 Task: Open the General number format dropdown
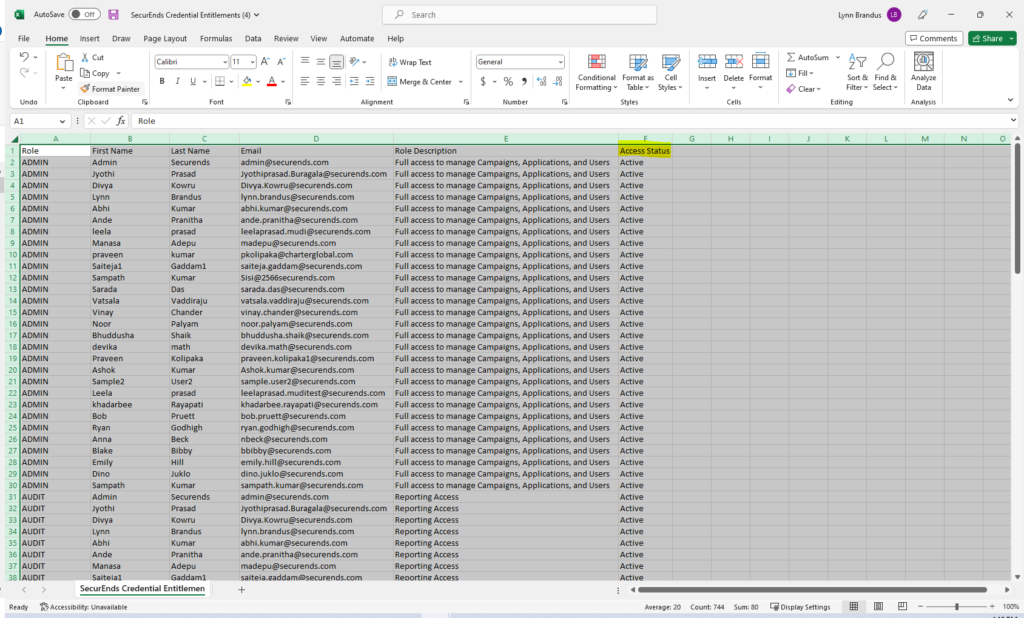(x=560, y=62)
